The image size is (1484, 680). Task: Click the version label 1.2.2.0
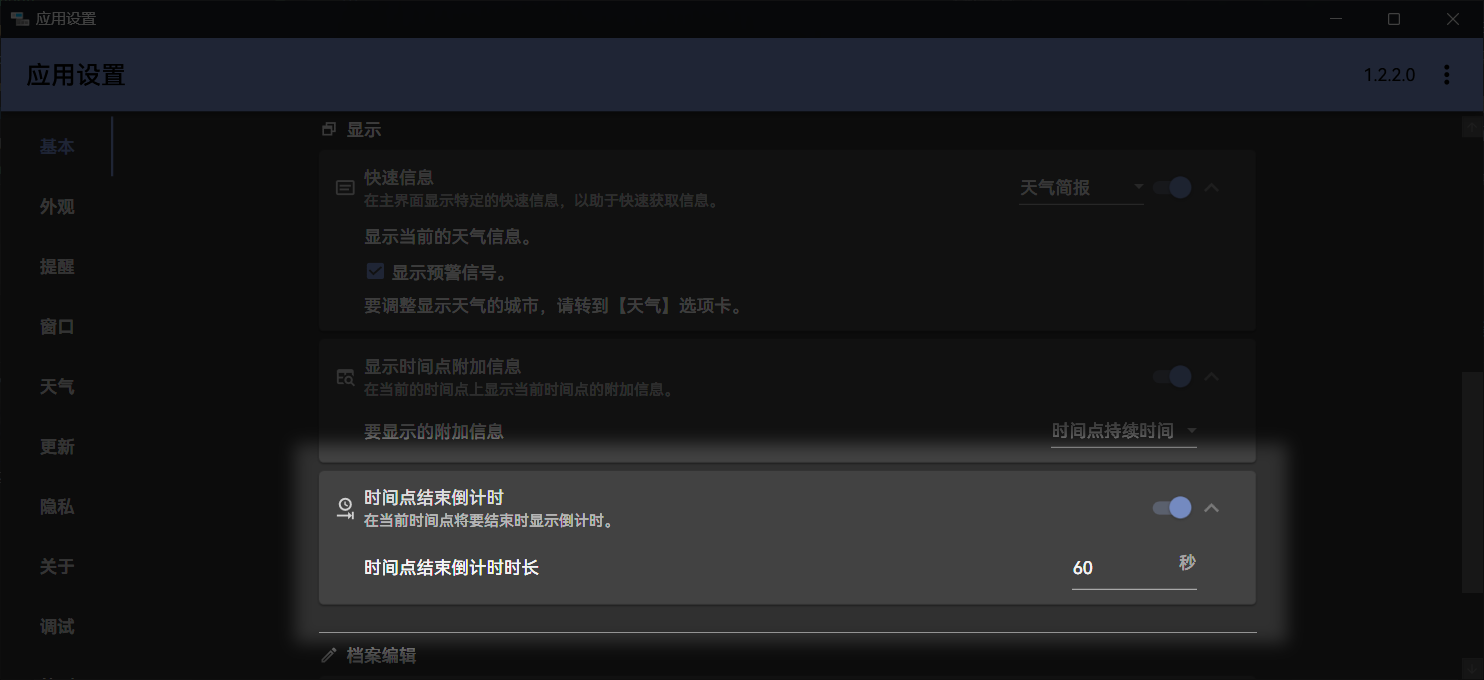[1389, 74]
